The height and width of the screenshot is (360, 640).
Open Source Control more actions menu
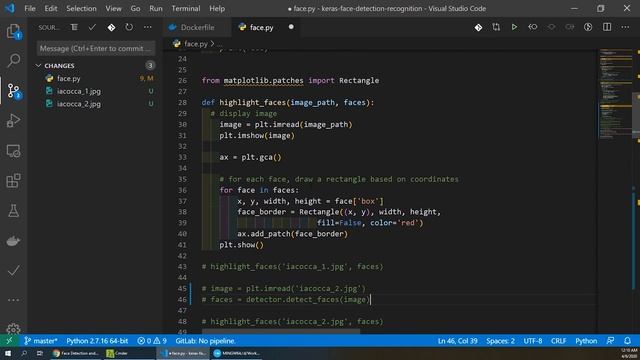click(147, 27)
